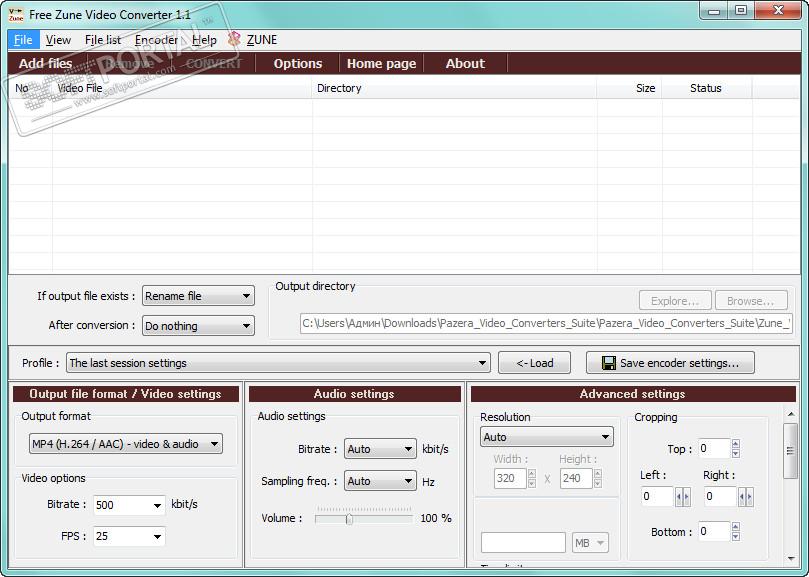Open Output format dropdown
809x577 pixels.
(x=126, y=444)
